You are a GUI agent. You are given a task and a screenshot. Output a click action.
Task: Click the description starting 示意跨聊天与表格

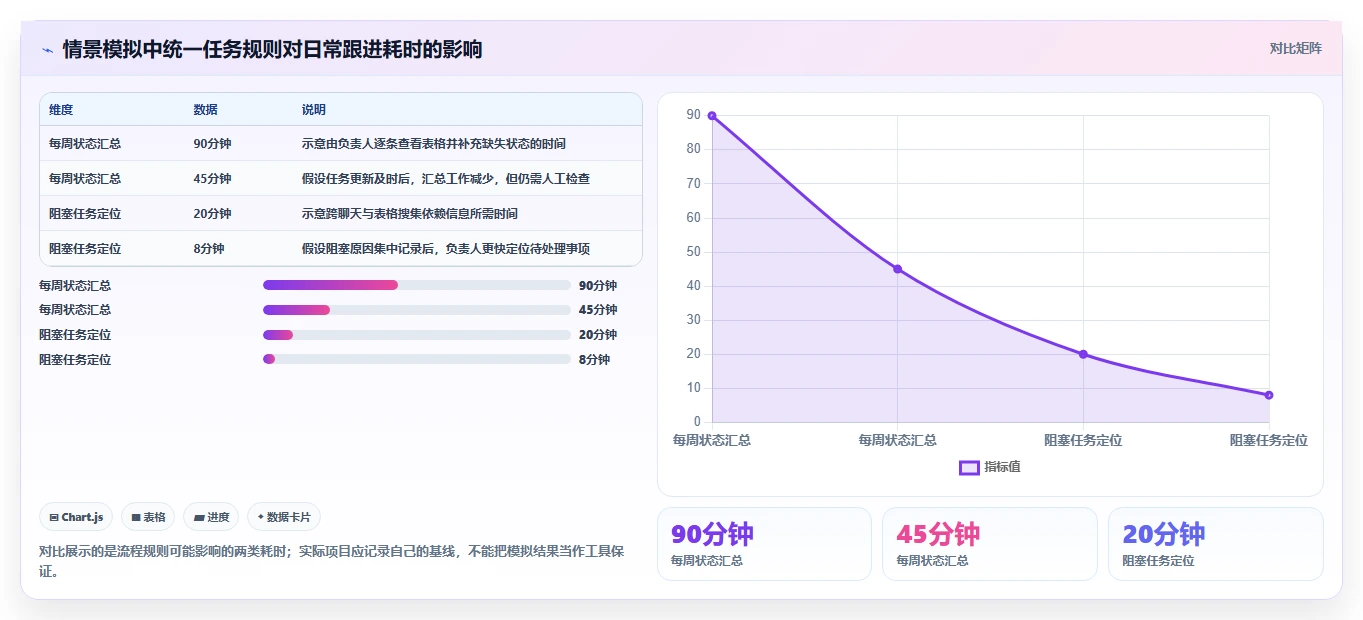(x=410, y=214)
